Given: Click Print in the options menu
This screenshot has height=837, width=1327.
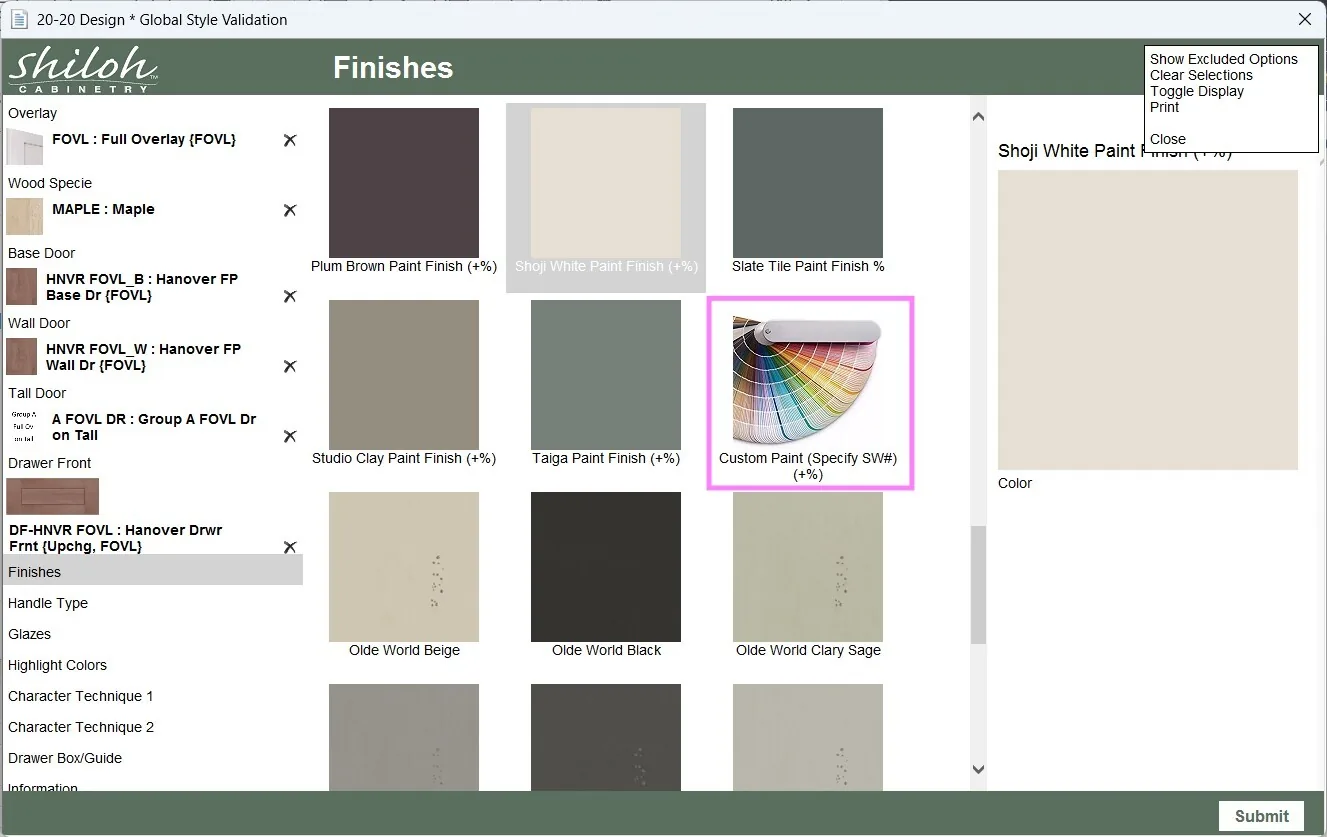Looking at the screenshot, I should point(1165,107).
